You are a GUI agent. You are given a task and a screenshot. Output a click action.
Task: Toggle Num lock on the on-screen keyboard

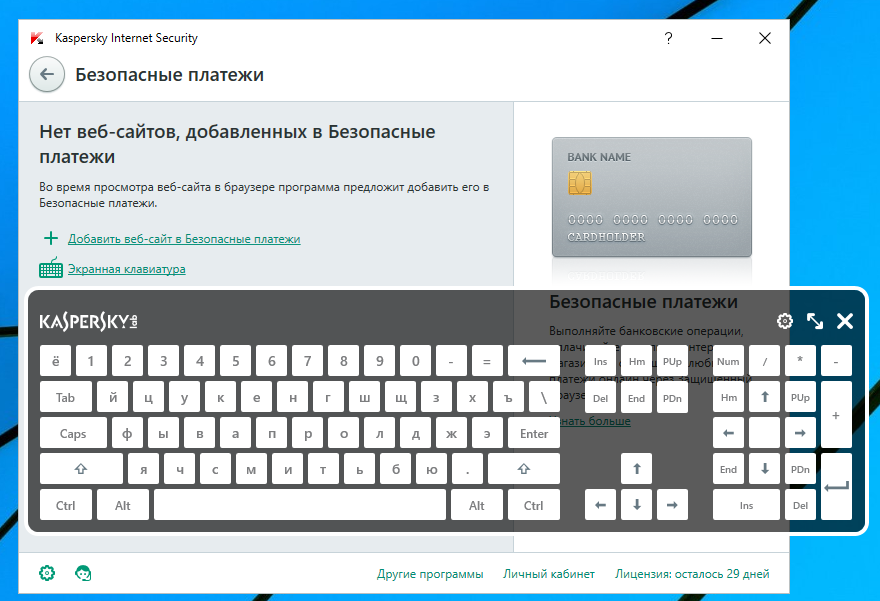point(728,361)
